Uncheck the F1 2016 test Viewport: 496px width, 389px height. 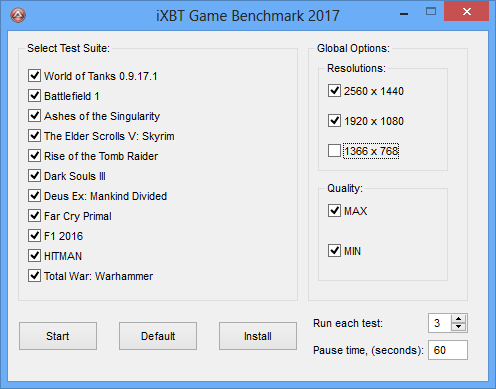(x=34, y=236)
